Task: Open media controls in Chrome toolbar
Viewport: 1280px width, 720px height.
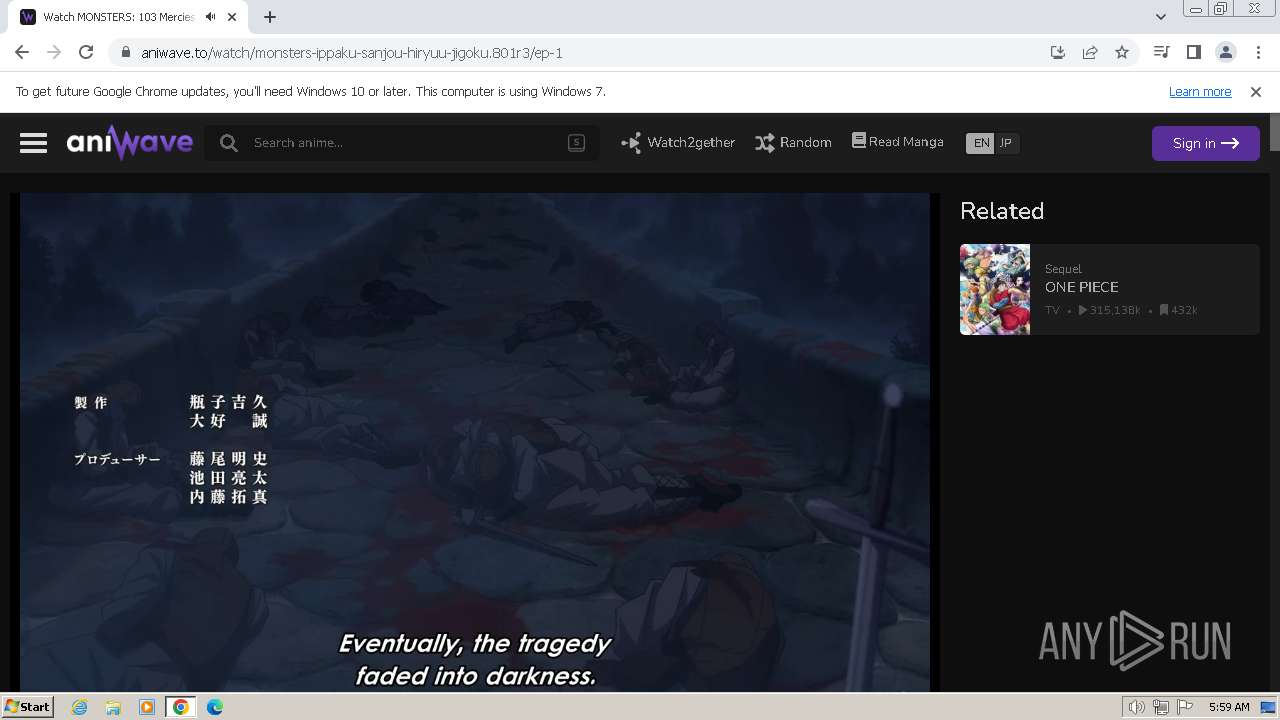Action: click(1161, 52)
